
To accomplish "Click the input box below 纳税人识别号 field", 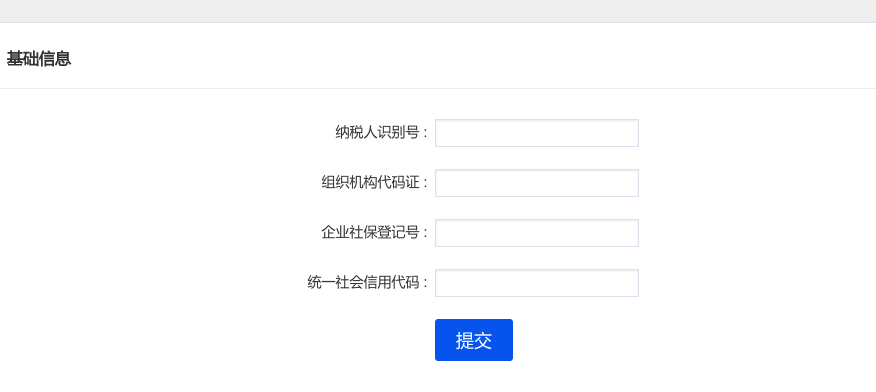I will click(x=536, y=183).
